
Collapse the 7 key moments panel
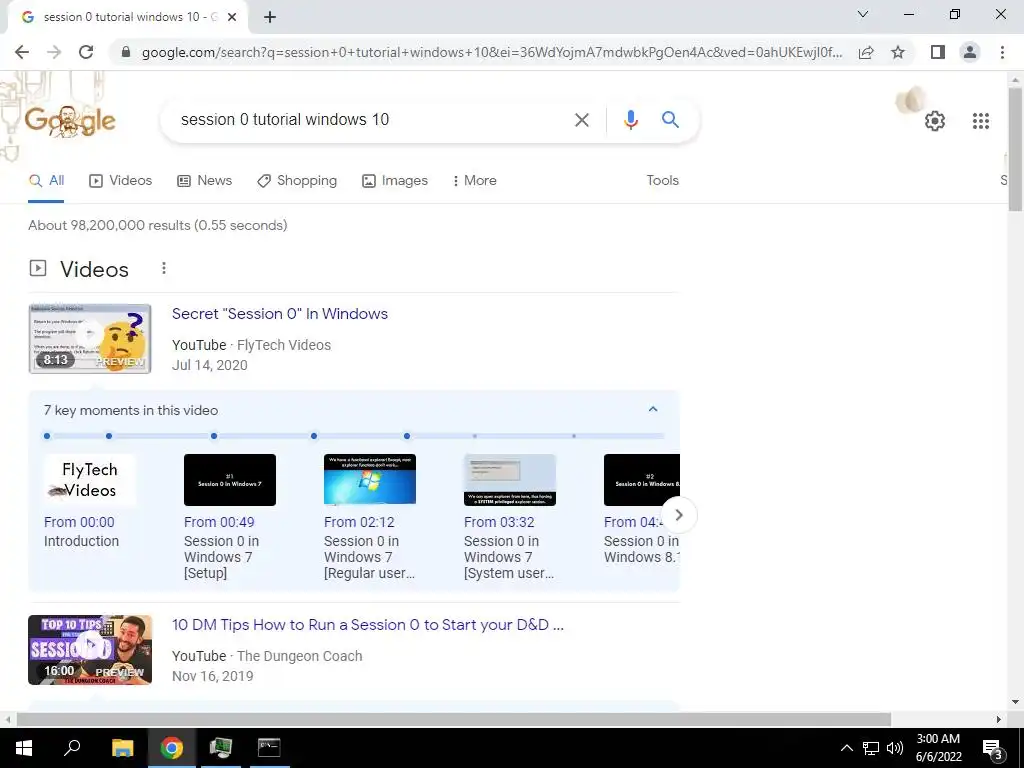click(x=652, y=409)
